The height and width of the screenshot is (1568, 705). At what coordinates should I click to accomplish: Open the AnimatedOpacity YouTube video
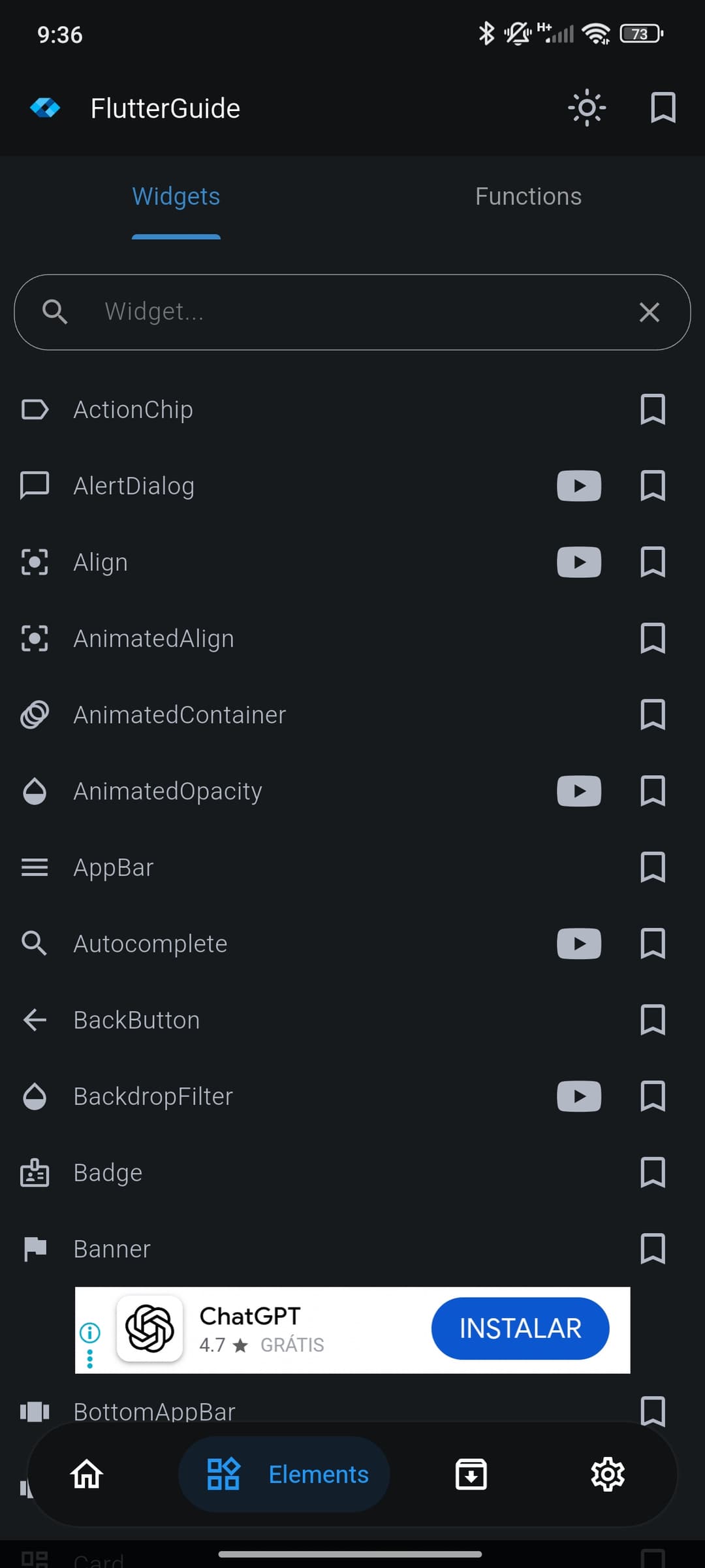(x=579, y=791)
